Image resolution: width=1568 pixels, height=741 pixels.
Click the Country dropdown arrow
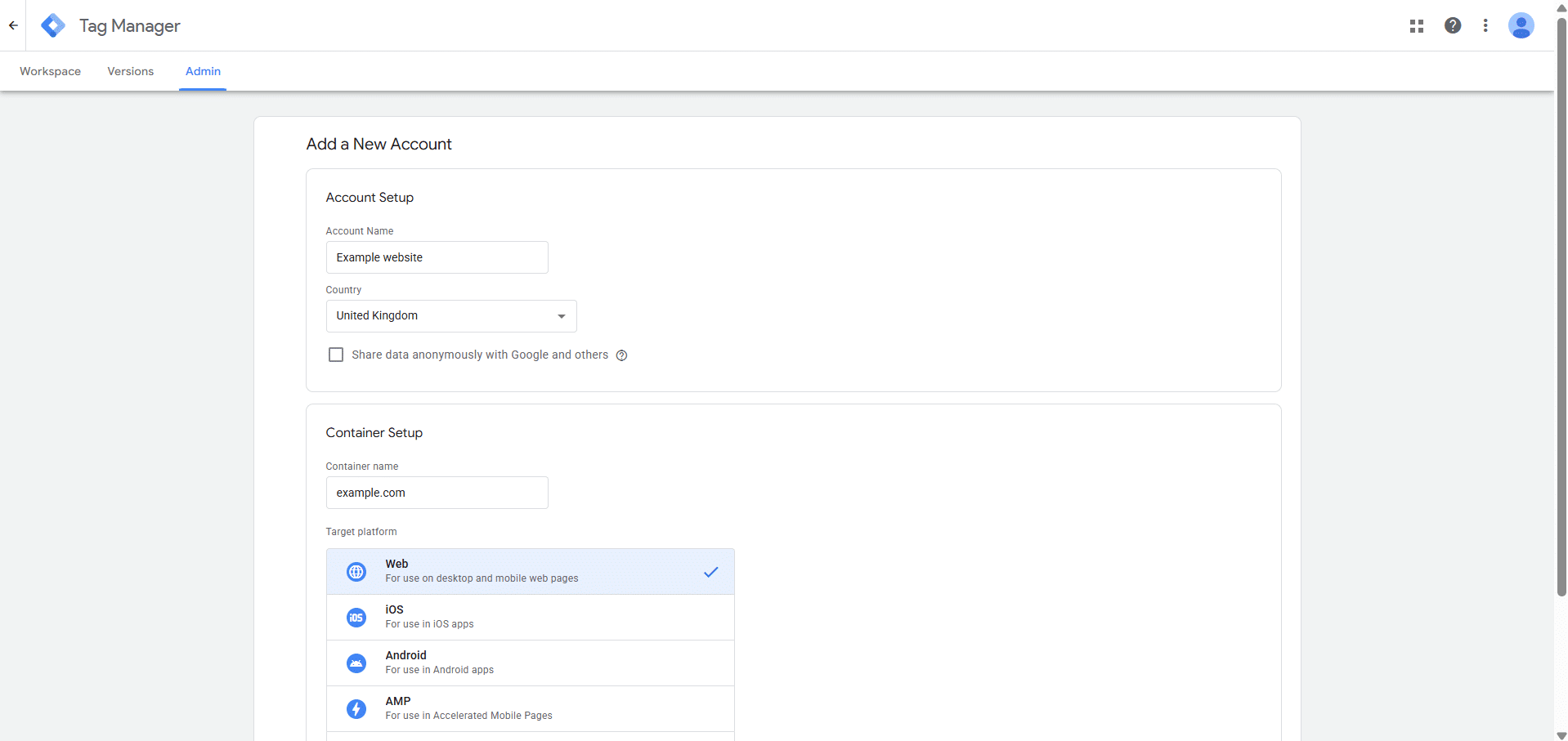coord(561,316)
